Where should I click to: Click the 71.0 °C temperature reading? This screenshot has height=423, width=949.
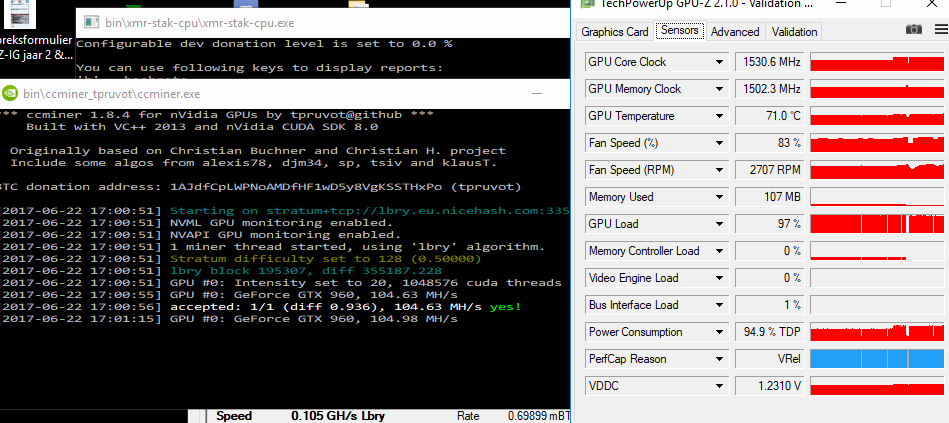[x=769, y=116]
